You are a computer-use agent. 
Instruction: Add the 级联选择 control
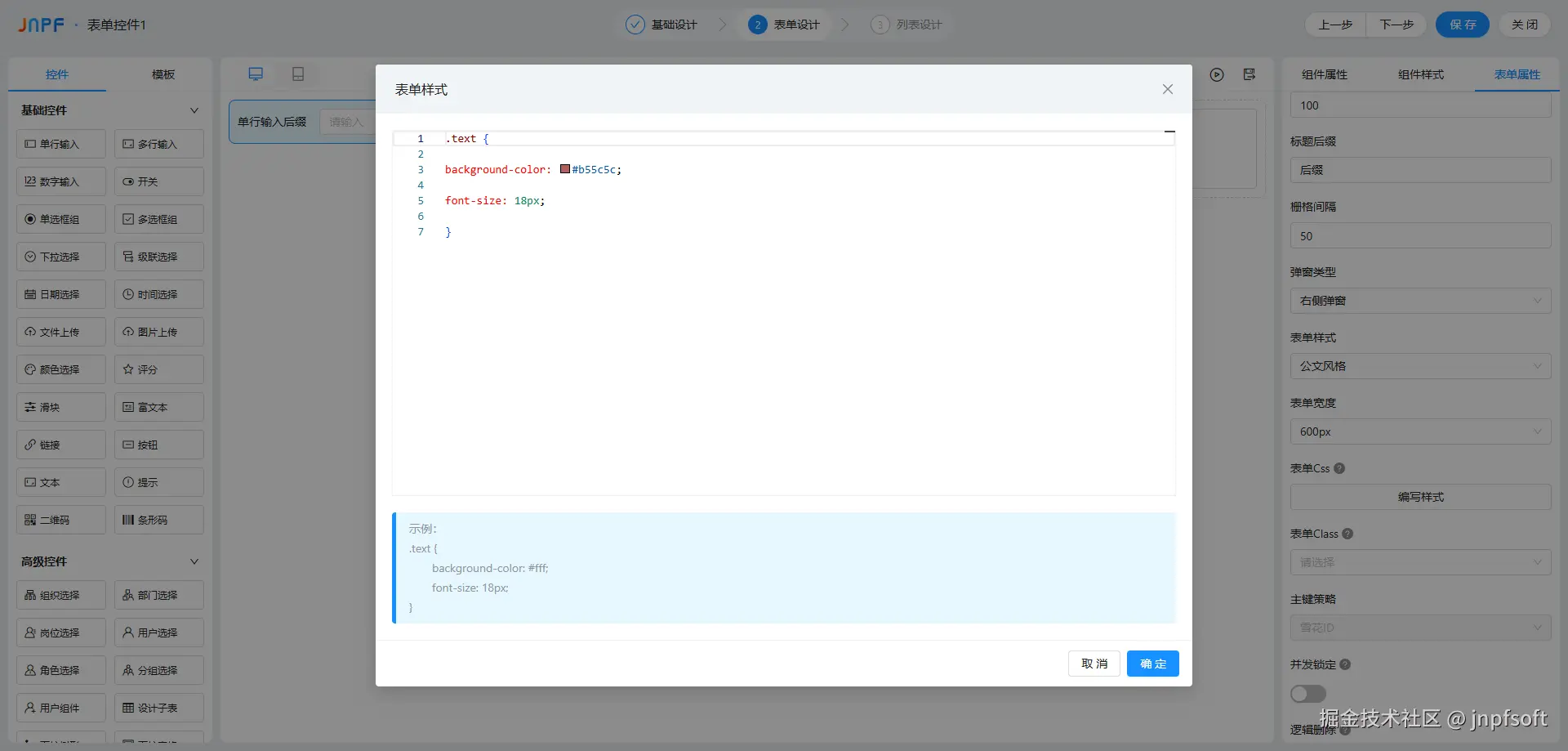point(159,257)
